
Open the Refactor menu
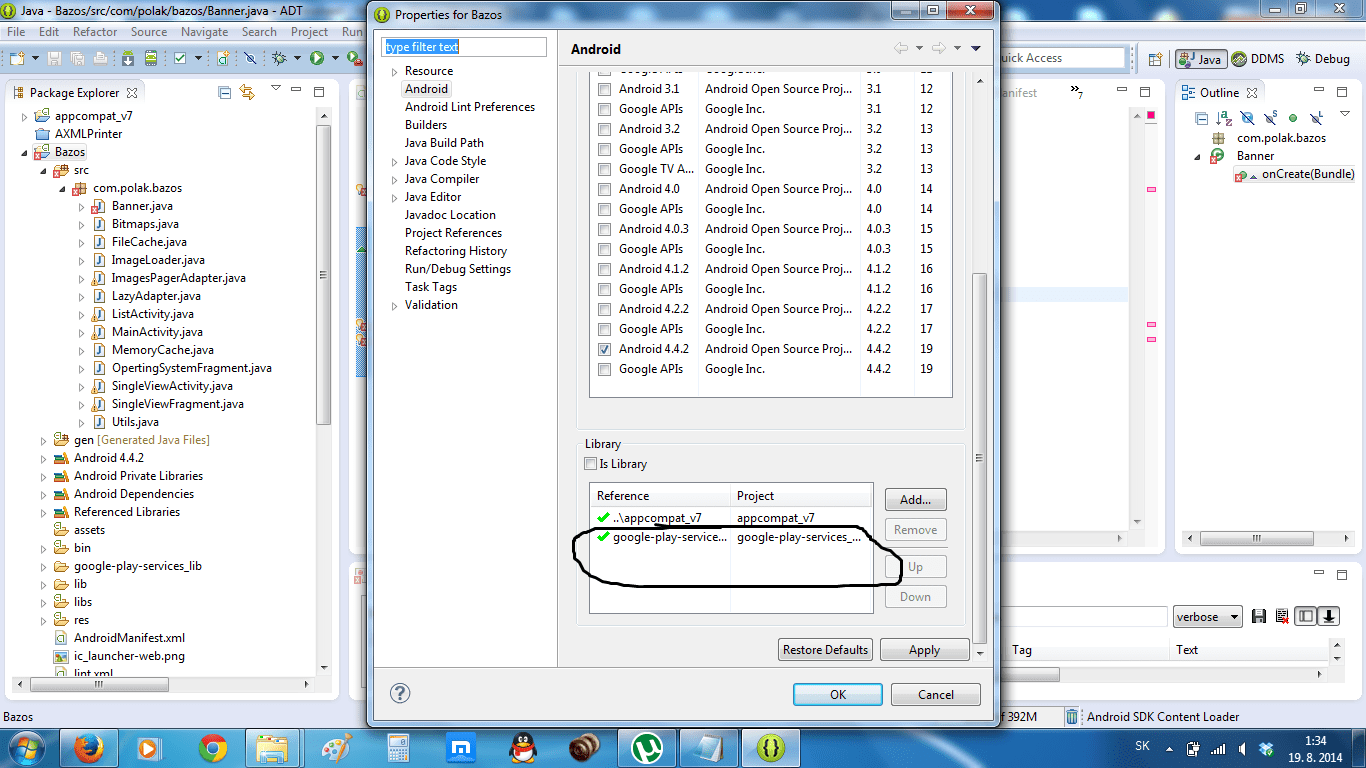pos(95,31)
